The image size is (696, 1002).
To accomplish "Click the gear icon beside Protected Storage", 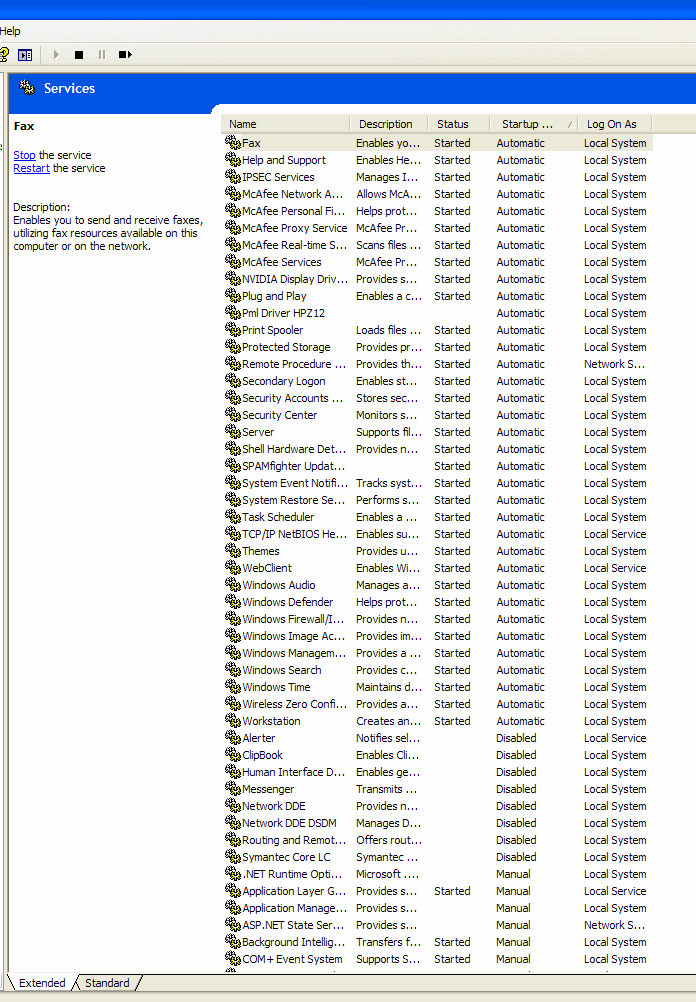I will [233, 346].
